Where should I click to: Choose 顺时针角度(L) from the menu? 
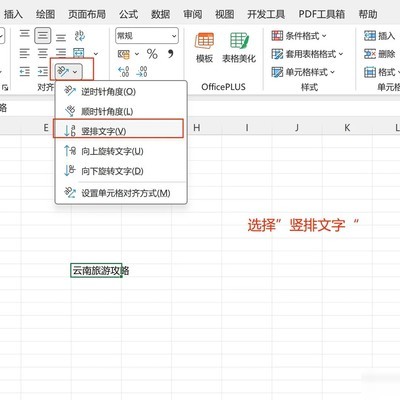click(x=121, y=111)
